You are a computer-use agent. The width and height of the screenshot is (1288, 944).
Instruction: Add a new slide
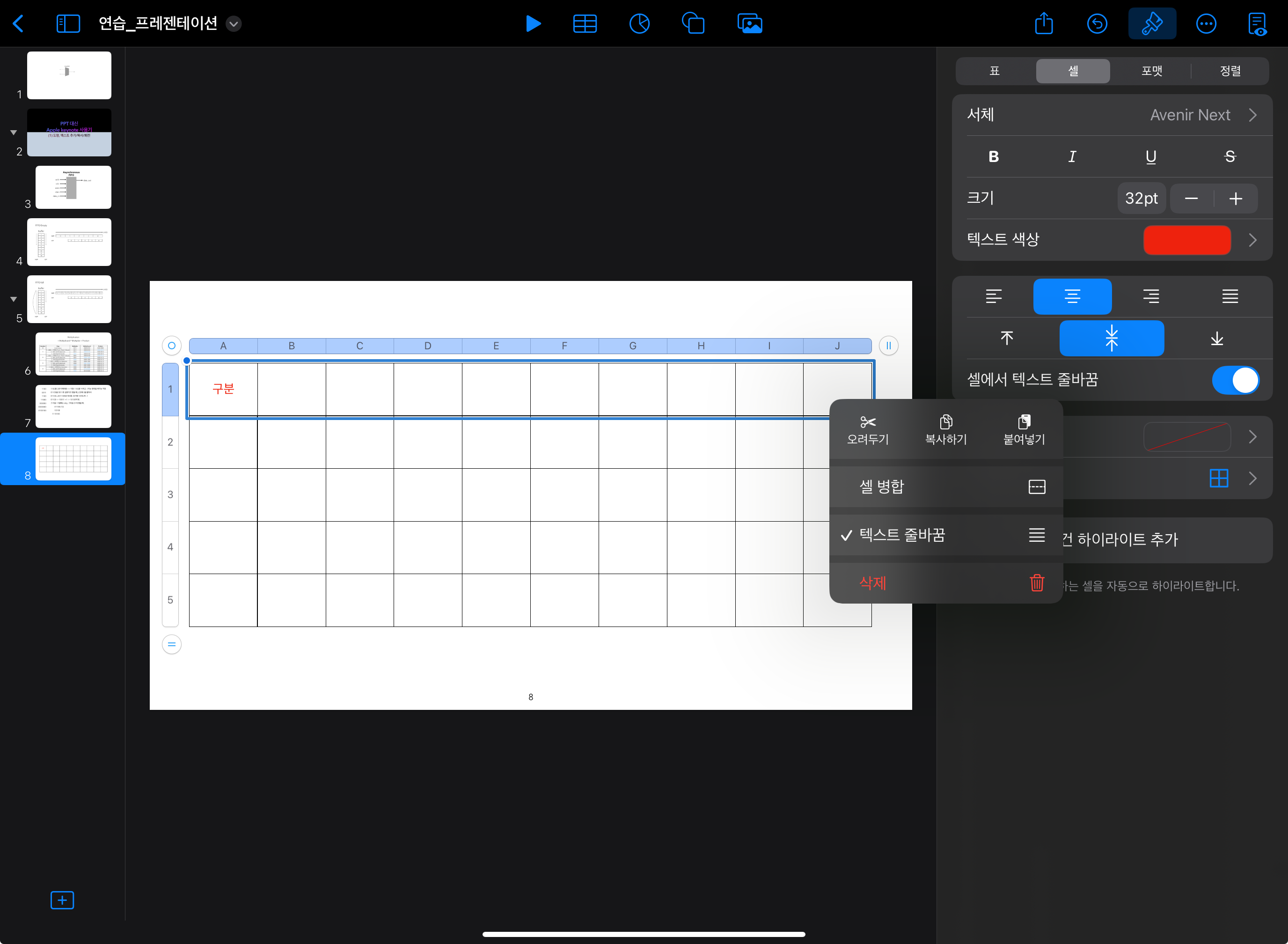(62, 900)
